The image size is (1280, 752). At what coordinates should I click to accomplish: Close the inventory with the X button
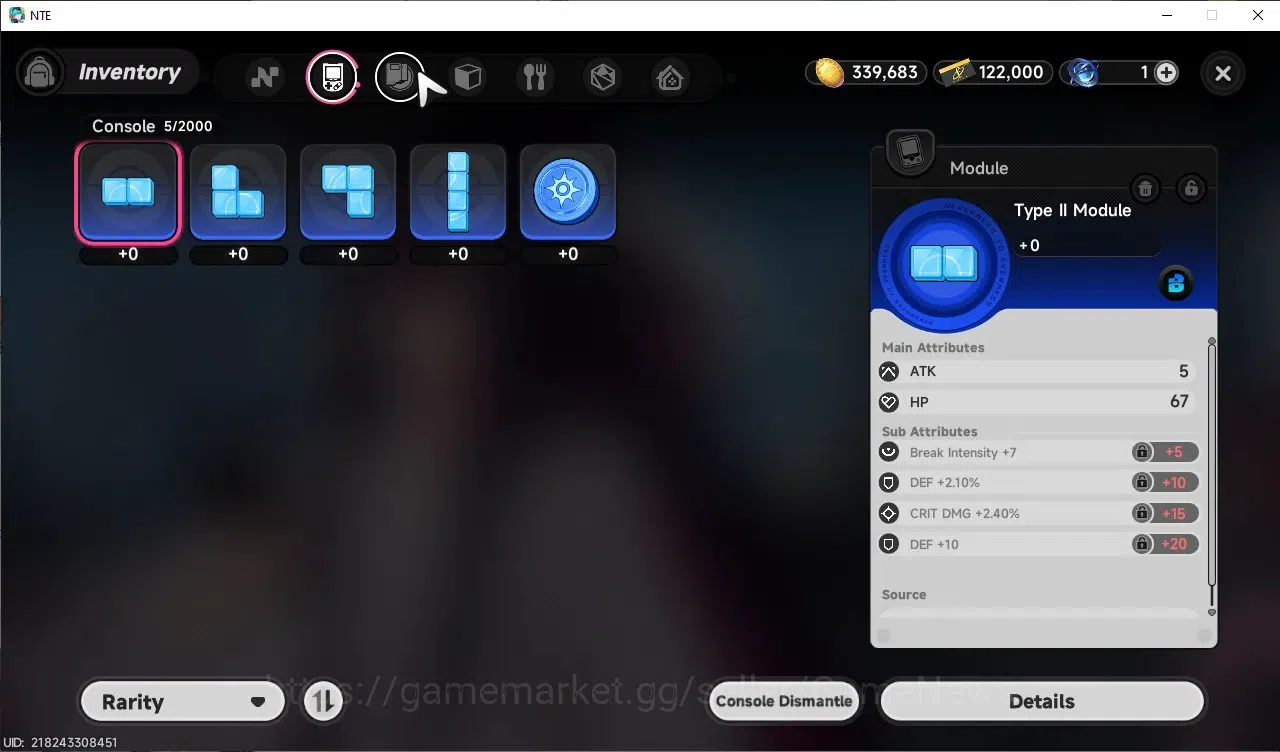(x=1223, y=73)
